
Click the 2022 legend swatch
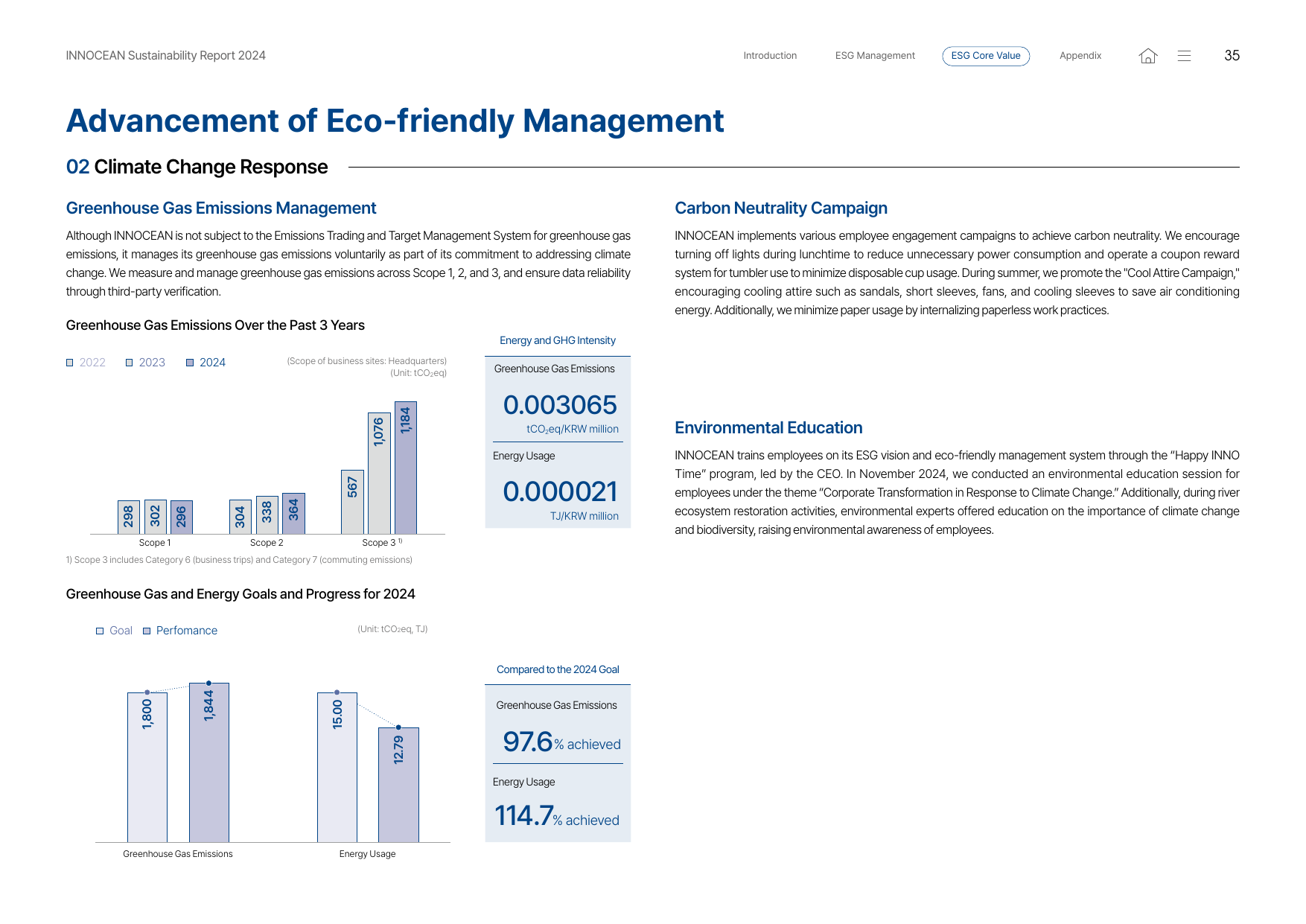[x=70, y=363]
